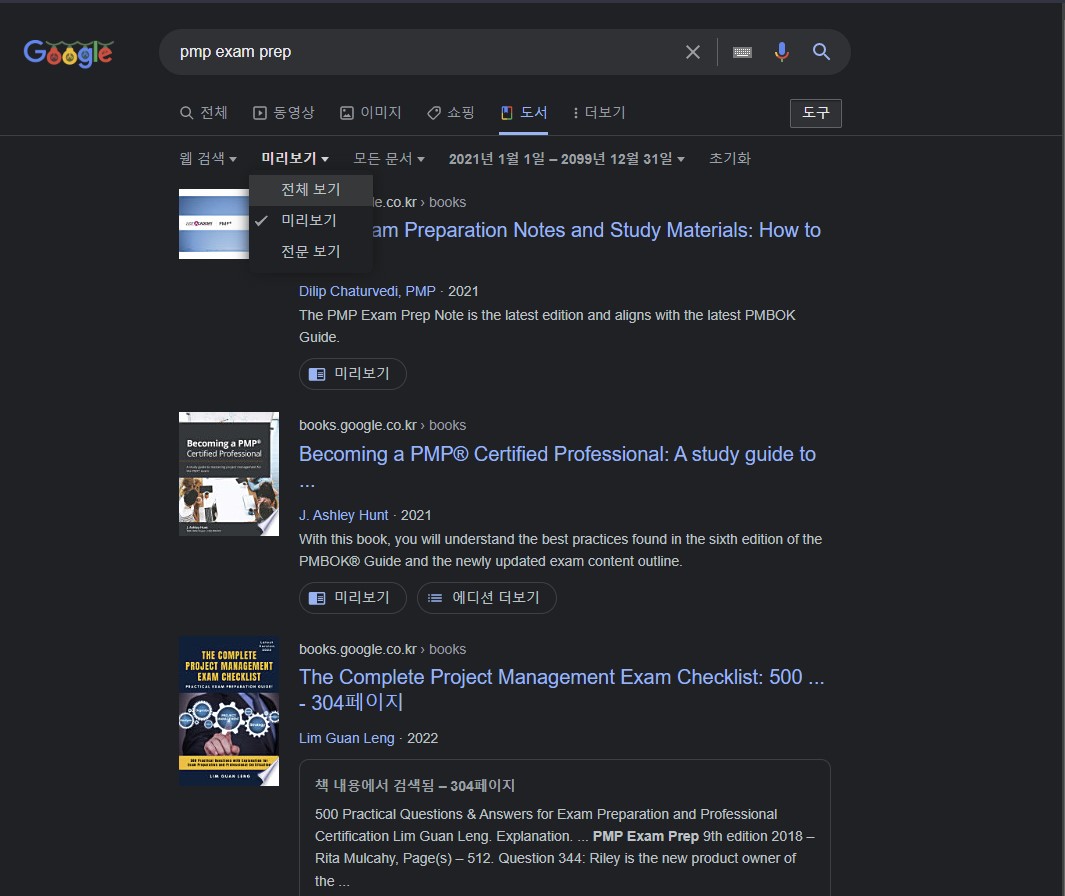1065x896 pixels.
Task: Clear the search query with X icon
Action: coord(692,52)
